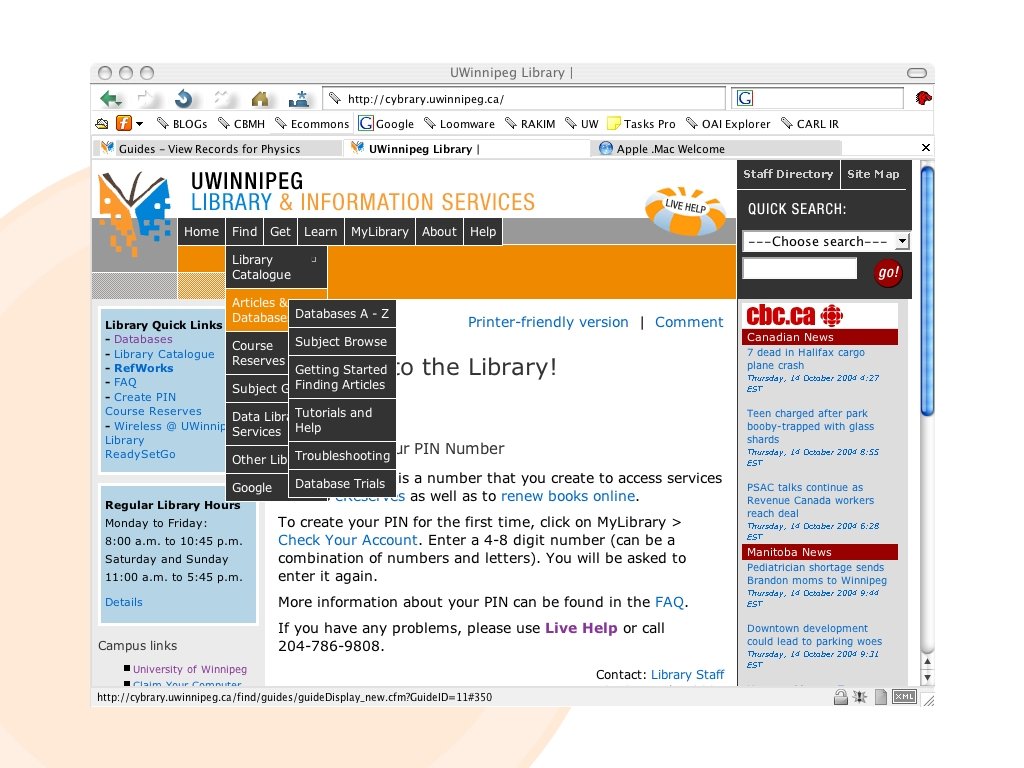The image size is (1024, 768).
Task: Go to the browser Home page icon
Action: [260, 99]
